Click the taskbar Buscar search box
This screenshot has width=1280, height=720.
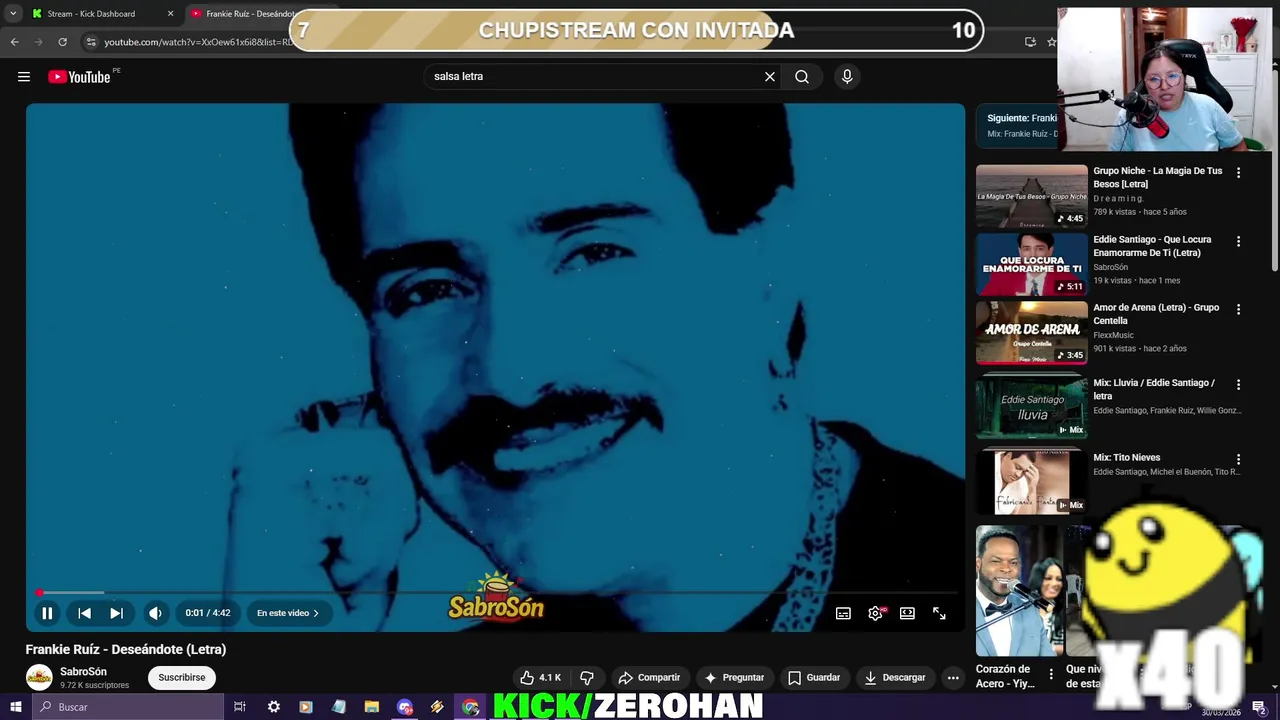click(127, 707)
